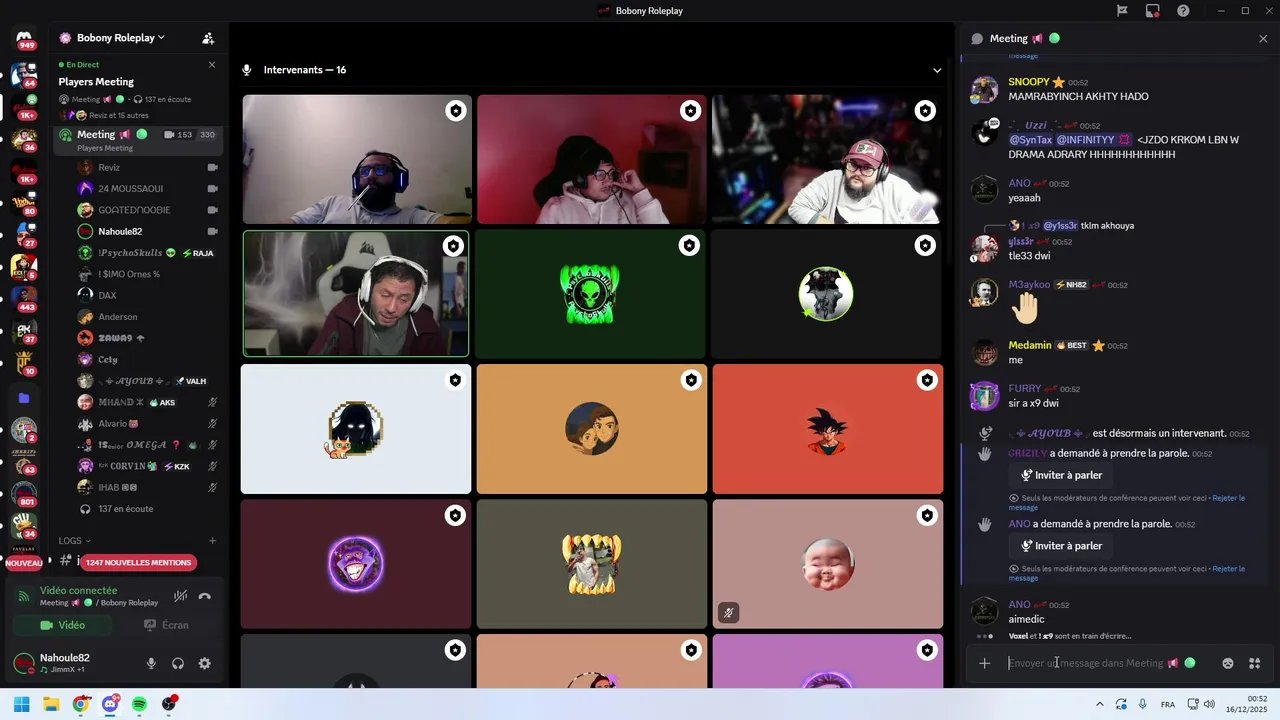Open user settings gear
Screen dimensions: 1280x720
click(205, 663)
